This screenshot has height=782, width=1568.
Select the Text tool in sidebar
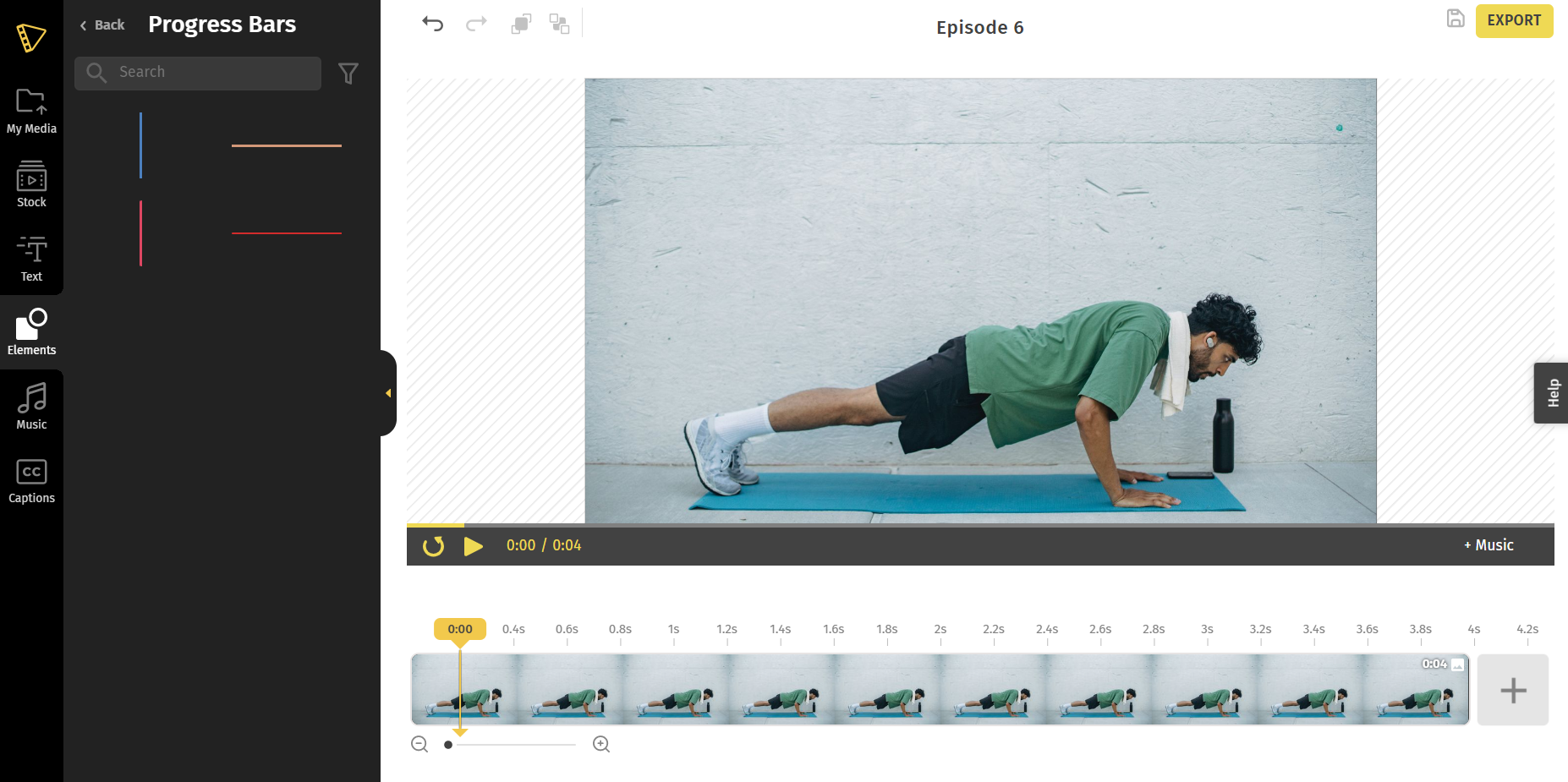[x=31, y=259]
